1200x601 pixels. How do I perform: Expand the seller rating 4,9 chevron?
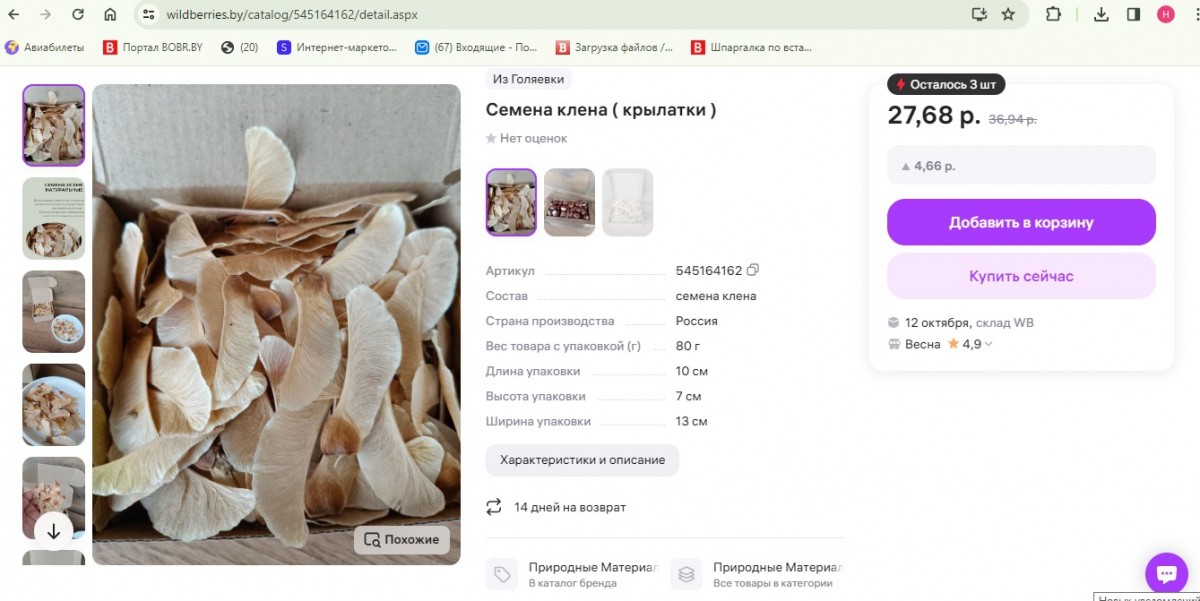click(989, 345)
